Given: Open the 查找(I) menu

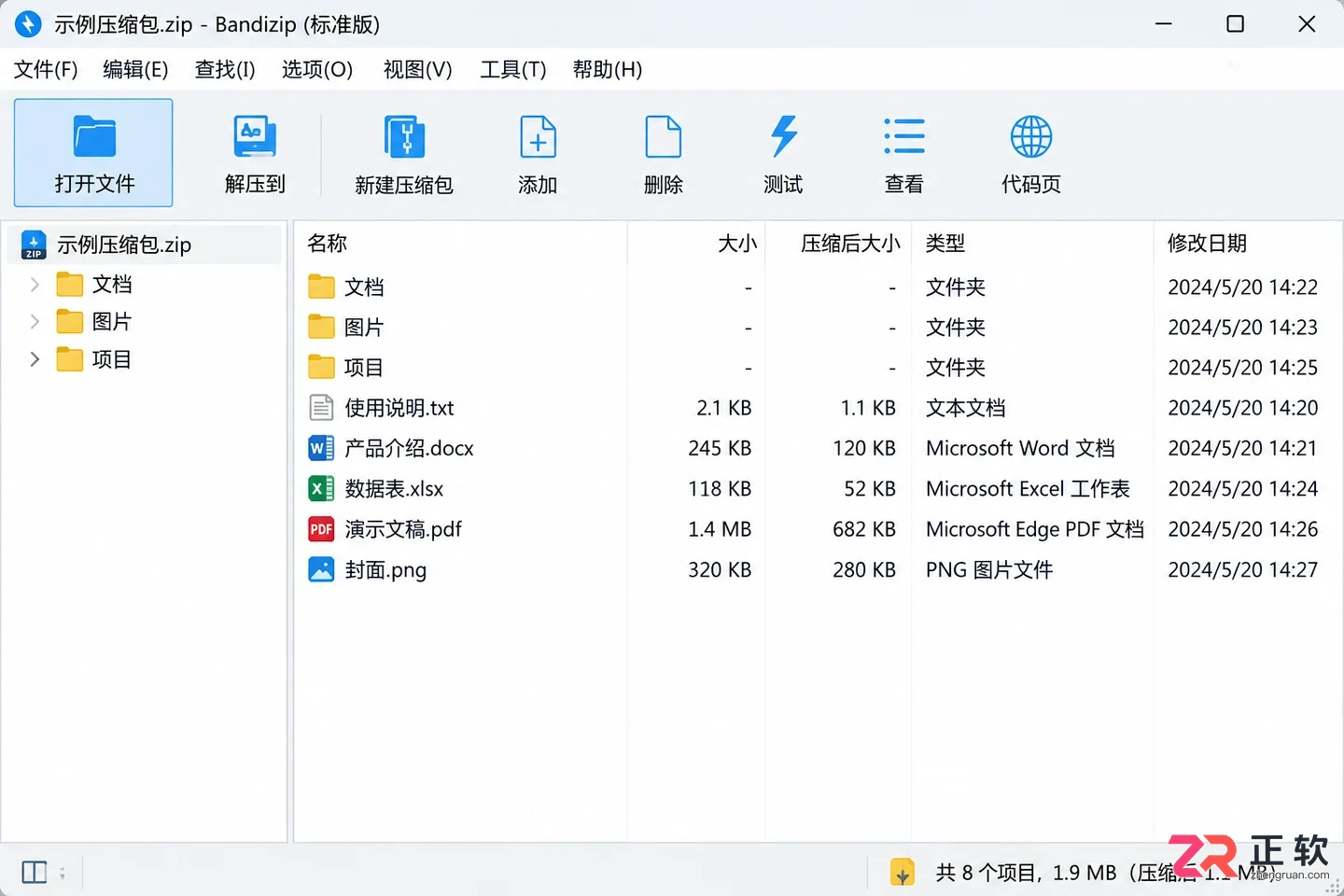Looking at the screenshot, I should [x=225, y=70].
